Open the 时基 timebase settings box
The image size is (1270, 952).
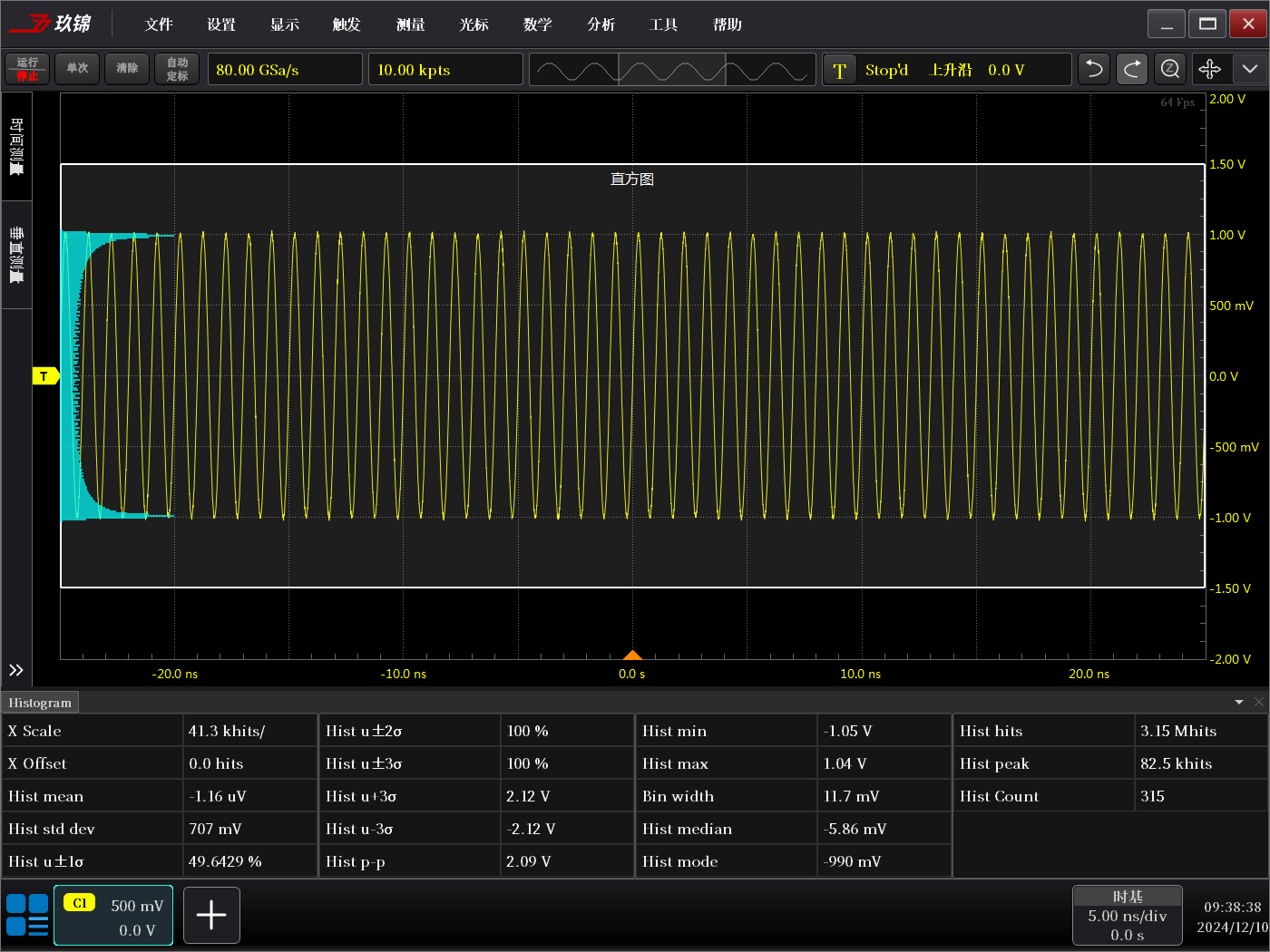point(1128,916)
